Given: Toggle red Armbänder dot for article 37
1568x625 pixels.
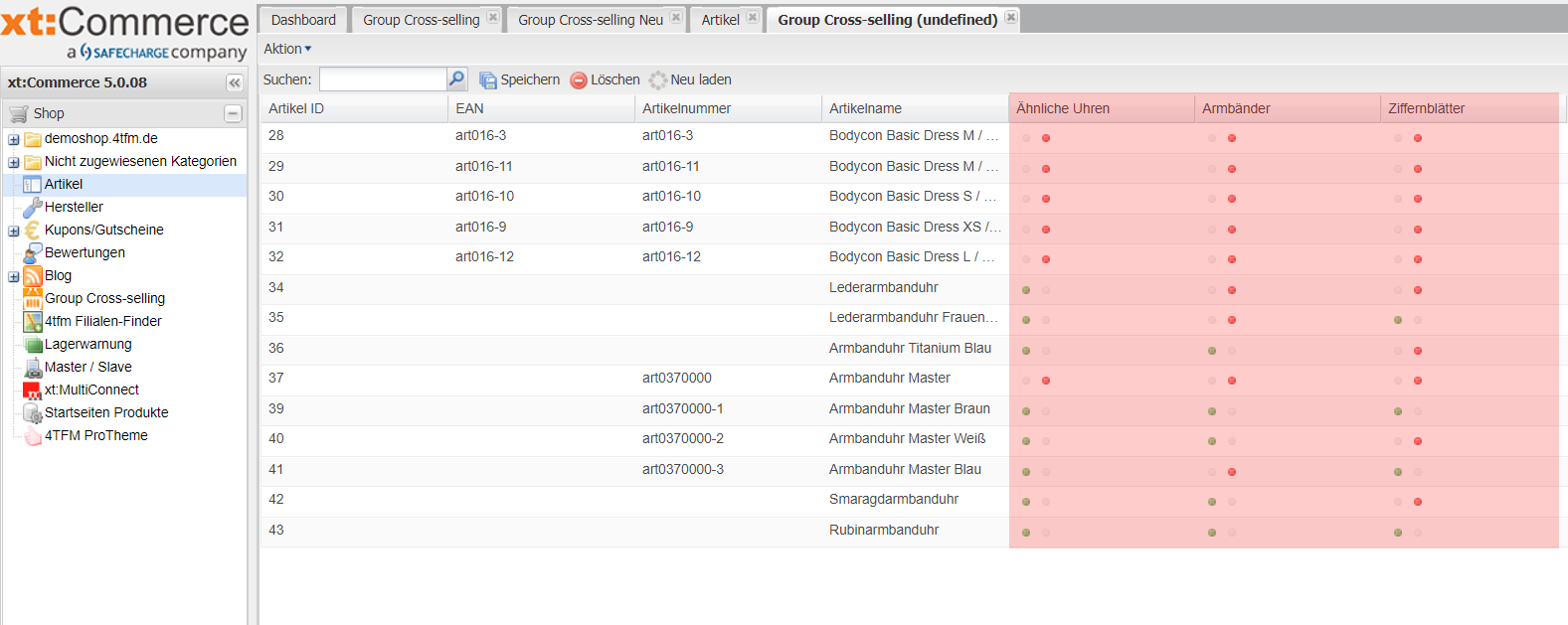Looking at the screenshot, I should pyautogui.click(x=1232, y=381).
